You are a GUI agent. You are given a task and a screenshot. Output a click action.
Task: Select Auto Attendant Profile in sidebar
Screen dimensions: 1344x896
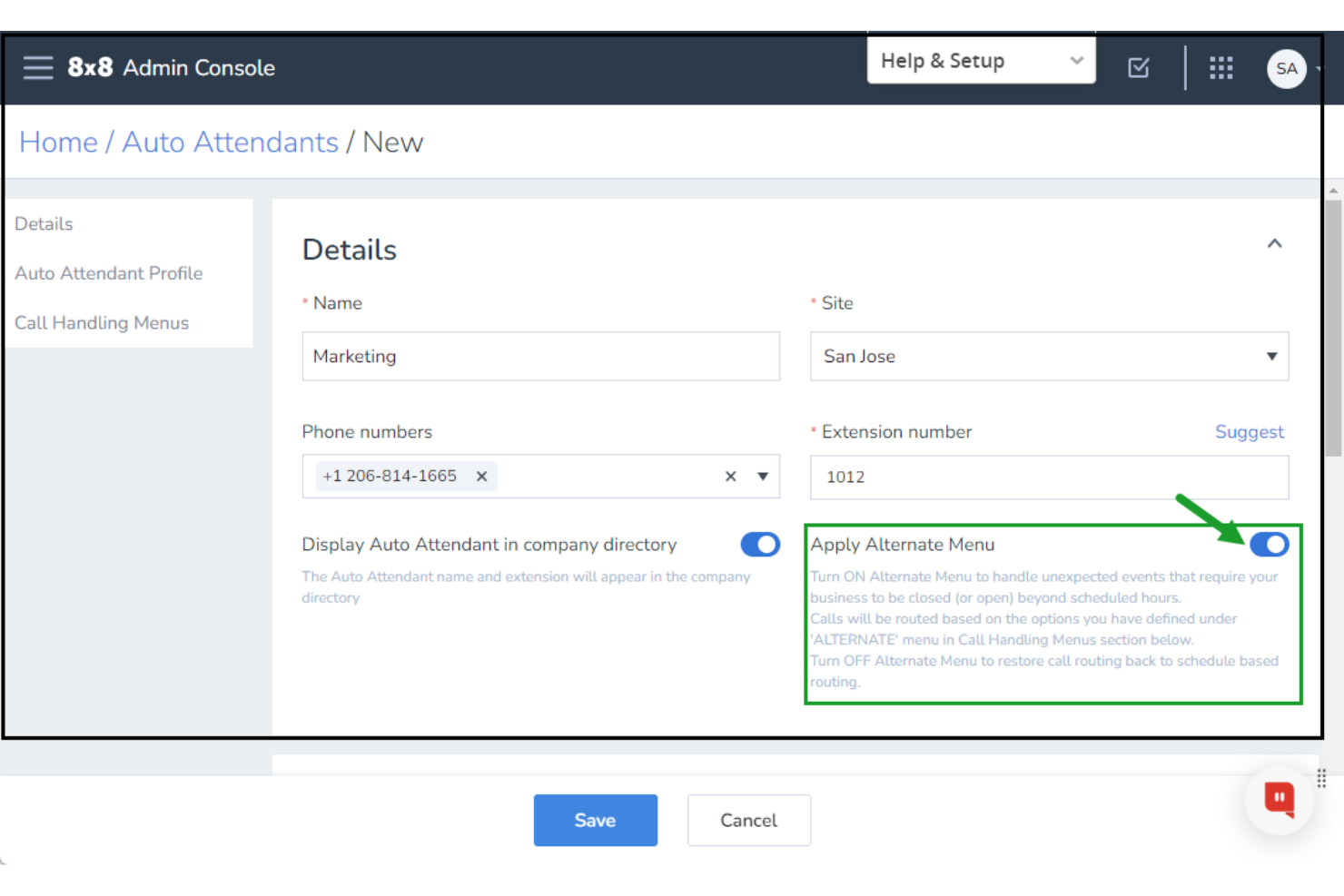(108, 272)
